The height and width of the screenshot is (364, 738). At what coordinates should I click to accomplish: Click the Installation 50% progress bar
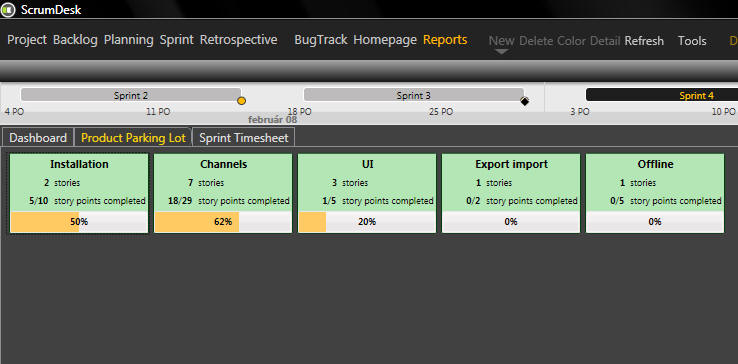pos(79,222)
